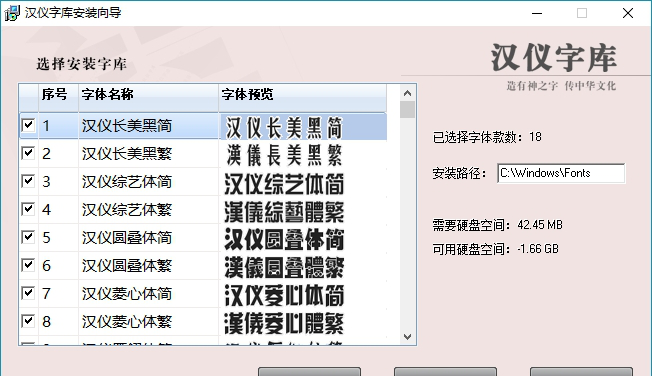Select font name 汉仪长美黑简
The width and height of the screenshot is (652, 391).
pos(127,126)
